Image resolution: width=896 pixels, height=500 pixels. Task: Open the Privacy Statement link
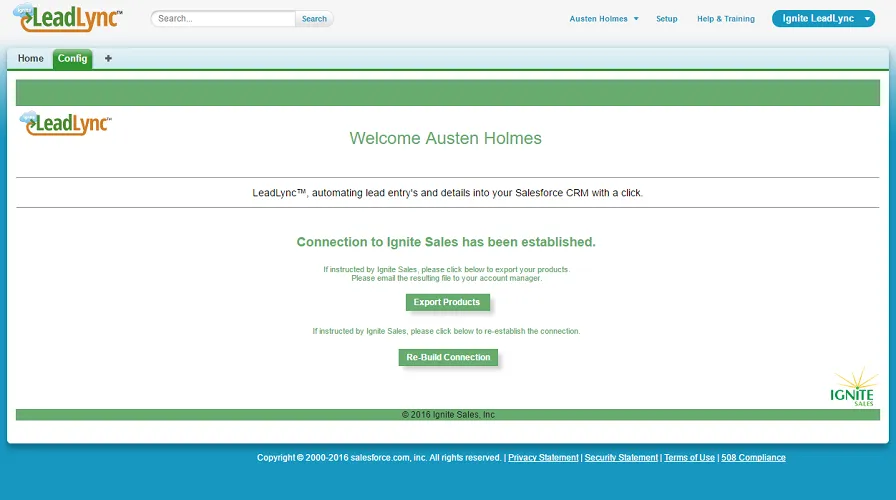point(543,458)
